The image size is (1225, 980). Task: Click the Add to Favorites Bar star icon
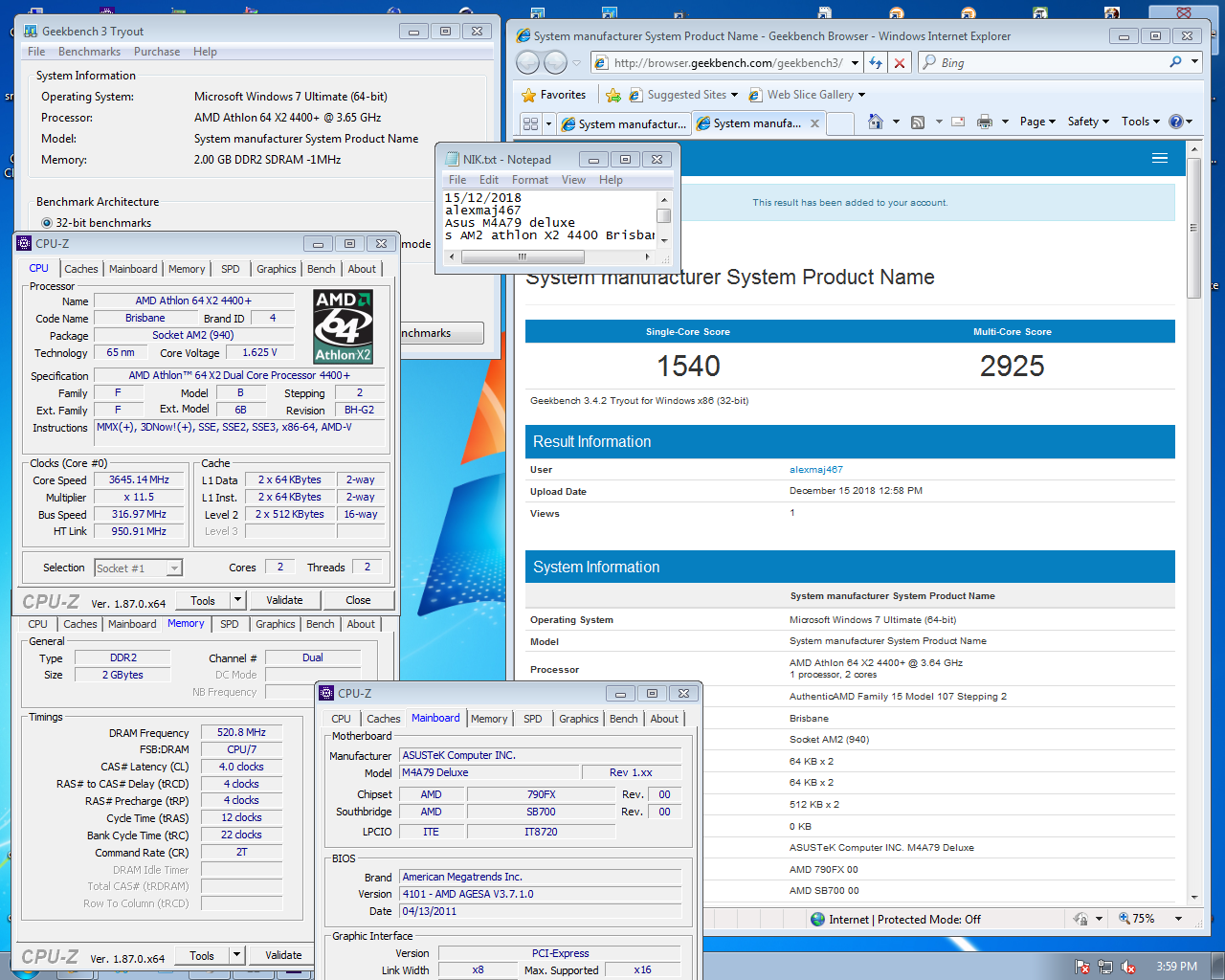pyautogui.click(x=613, y=95)
